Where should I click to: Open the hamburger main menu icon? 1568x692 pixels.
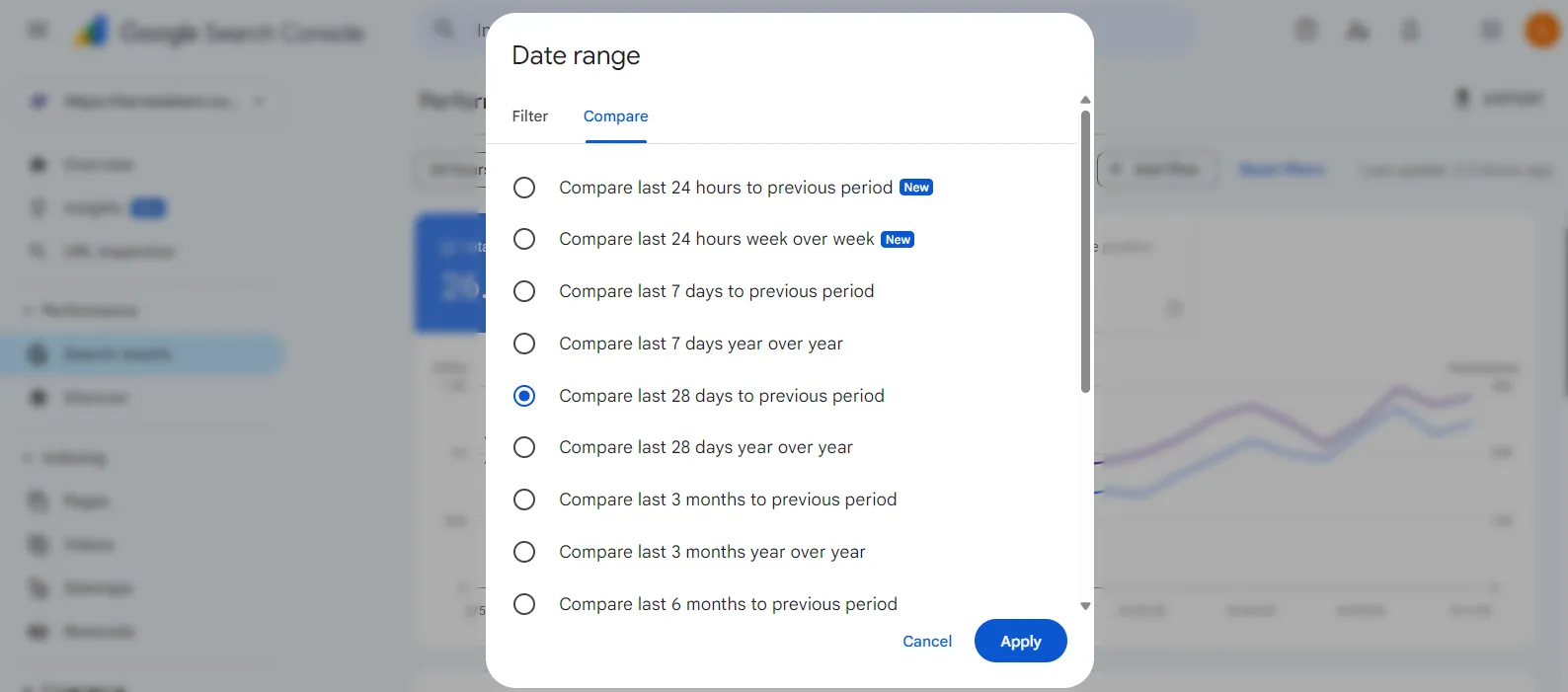click(38, 31)
